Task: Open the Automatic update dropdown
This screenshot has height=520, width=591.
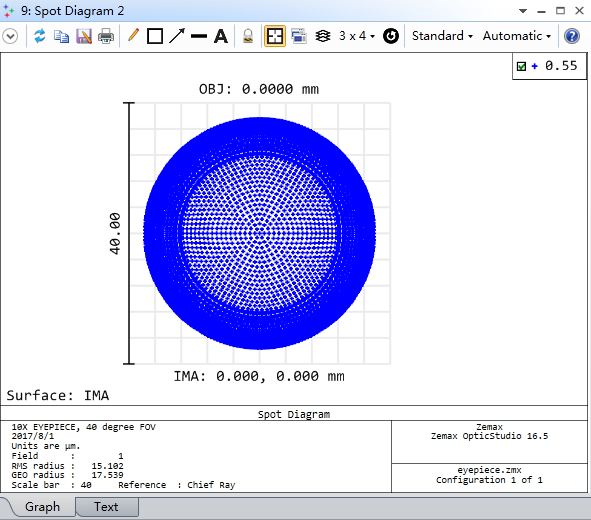Action: (517, 36)
